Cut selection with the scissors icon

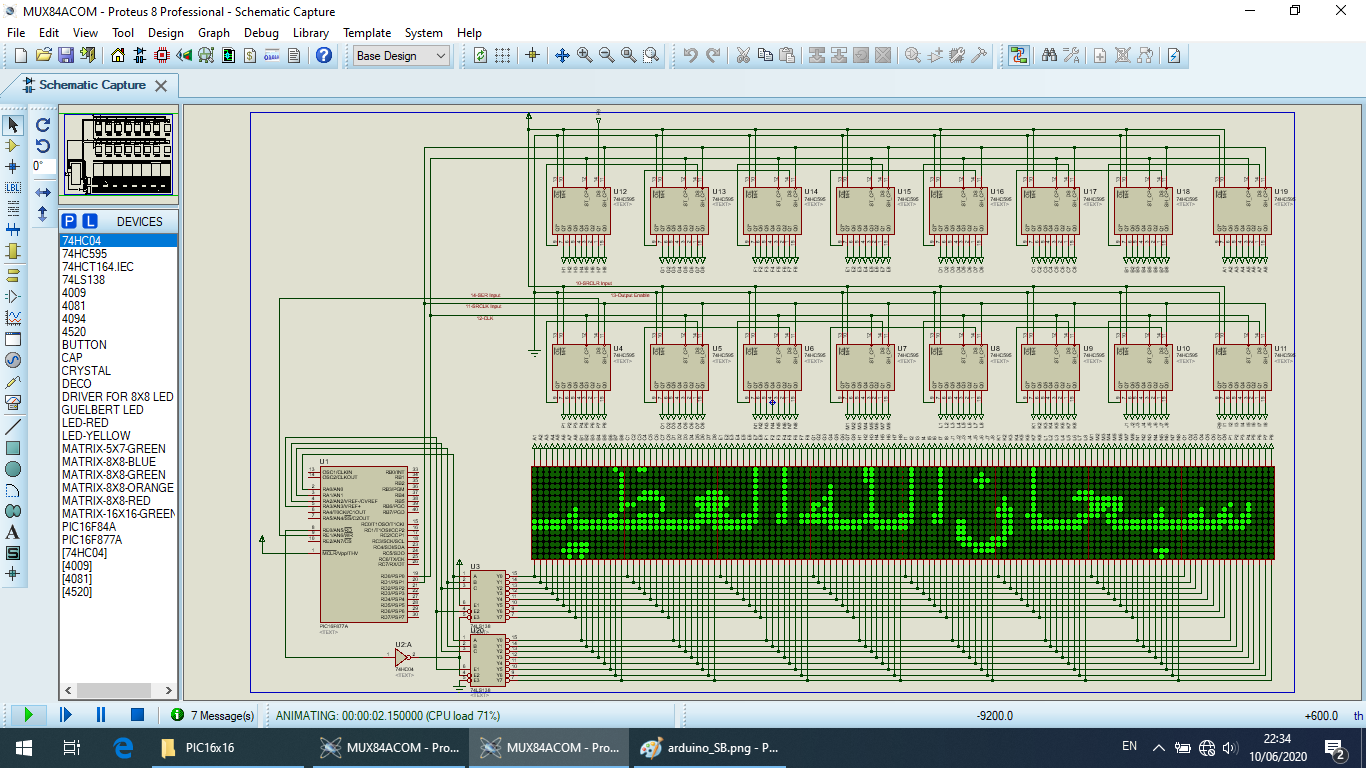(x=743, y=56)
